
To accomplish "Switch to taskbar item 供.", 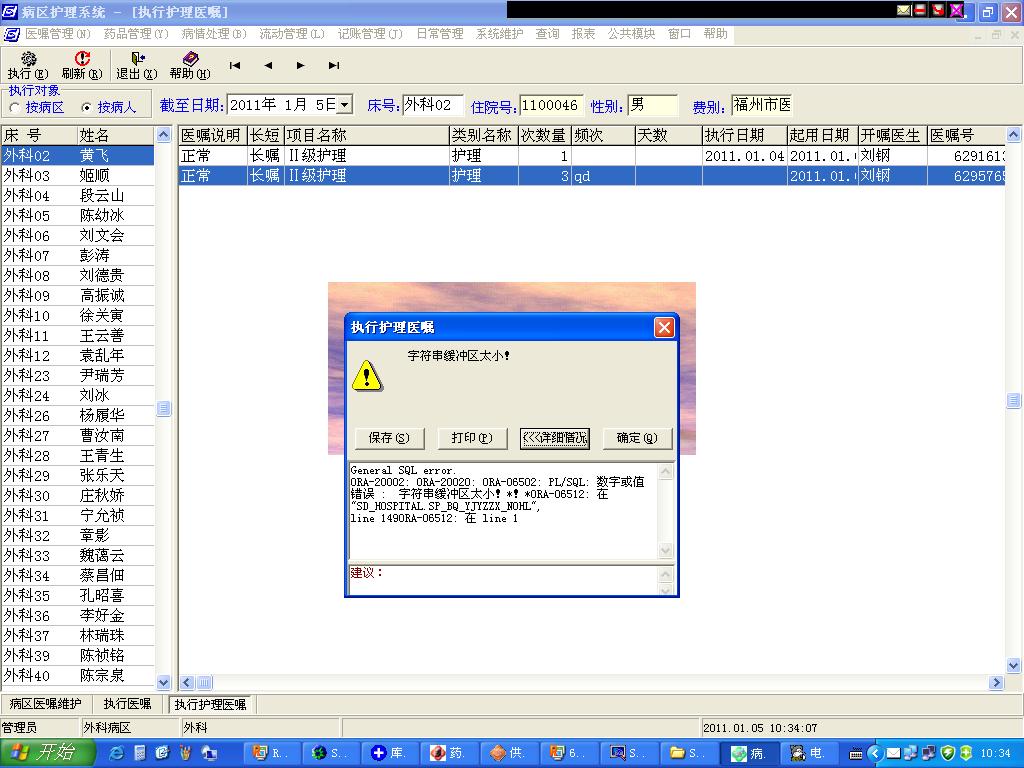I will (507, 753).
